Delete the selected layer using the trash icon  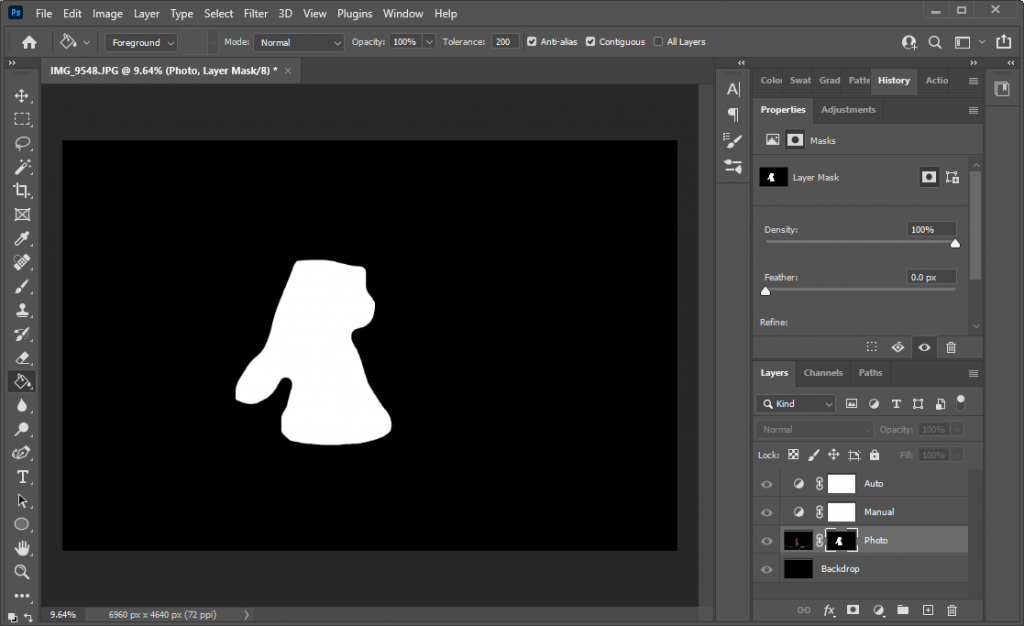coord(951,610)
